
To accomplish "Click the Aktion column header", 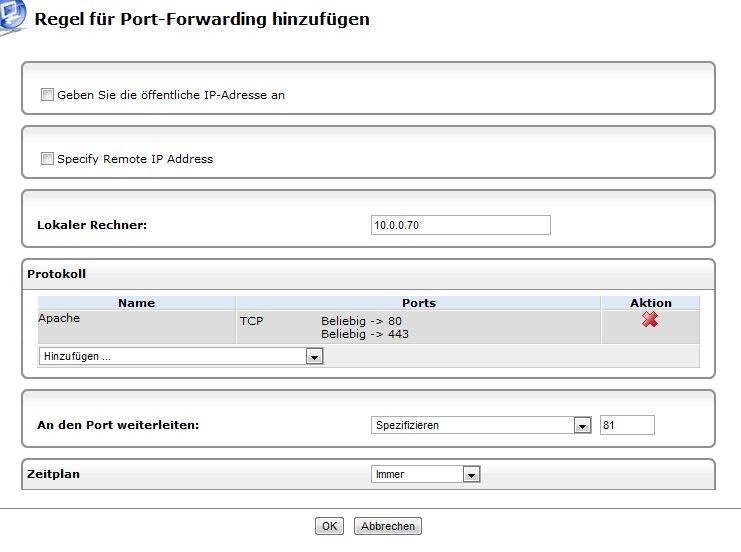I will pyautogui.click(x=650, y=303).
